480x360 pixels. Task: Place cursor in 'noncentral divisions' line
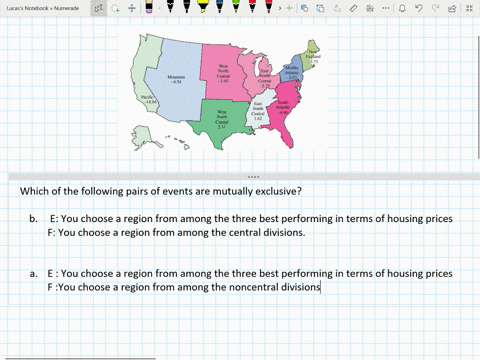pos(184,287)
